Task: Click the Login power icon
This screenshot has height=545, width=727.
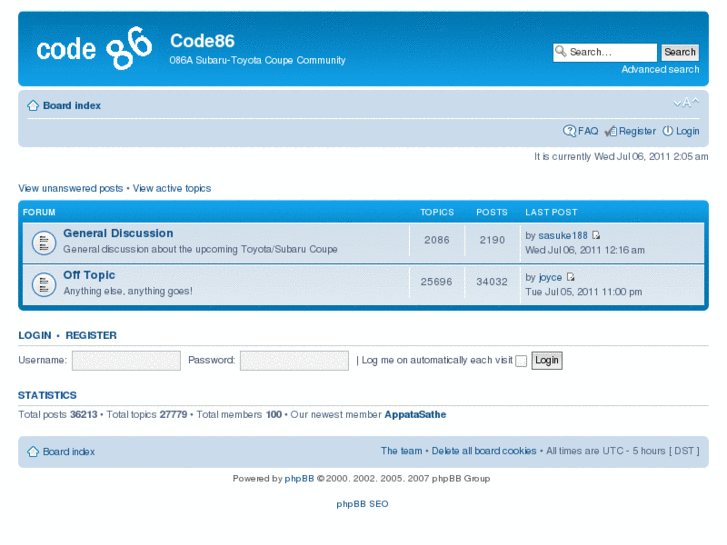Action: tap(667, 131)
